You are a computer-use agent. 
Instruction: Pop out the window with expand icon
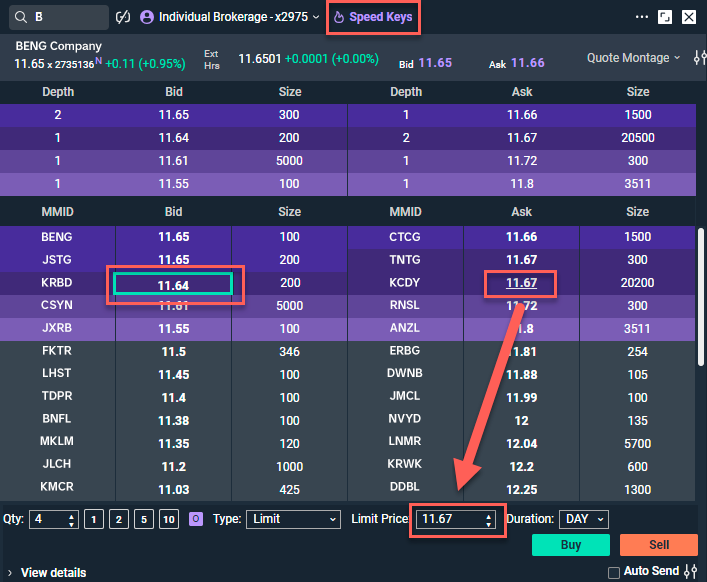tap(665, 17)
